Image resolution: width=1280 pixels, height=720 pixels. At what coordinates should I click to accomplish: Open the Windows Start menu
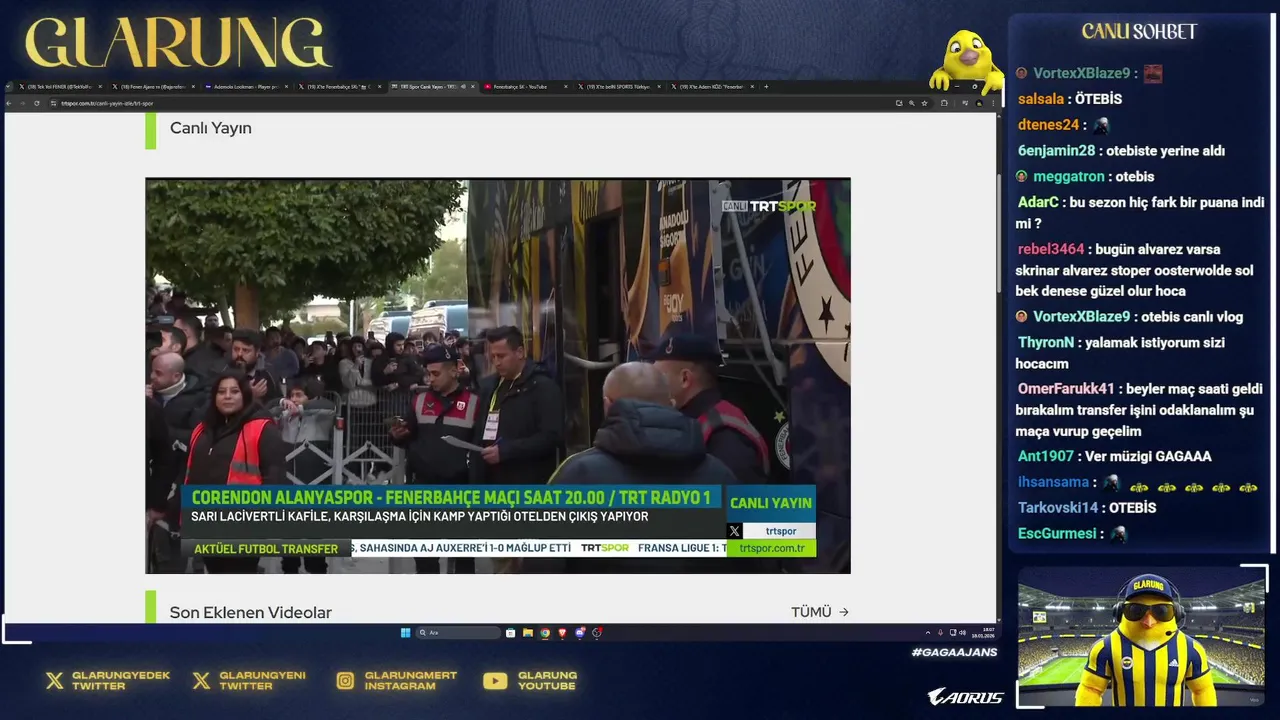pyautogui.click(x=405, y=632)
